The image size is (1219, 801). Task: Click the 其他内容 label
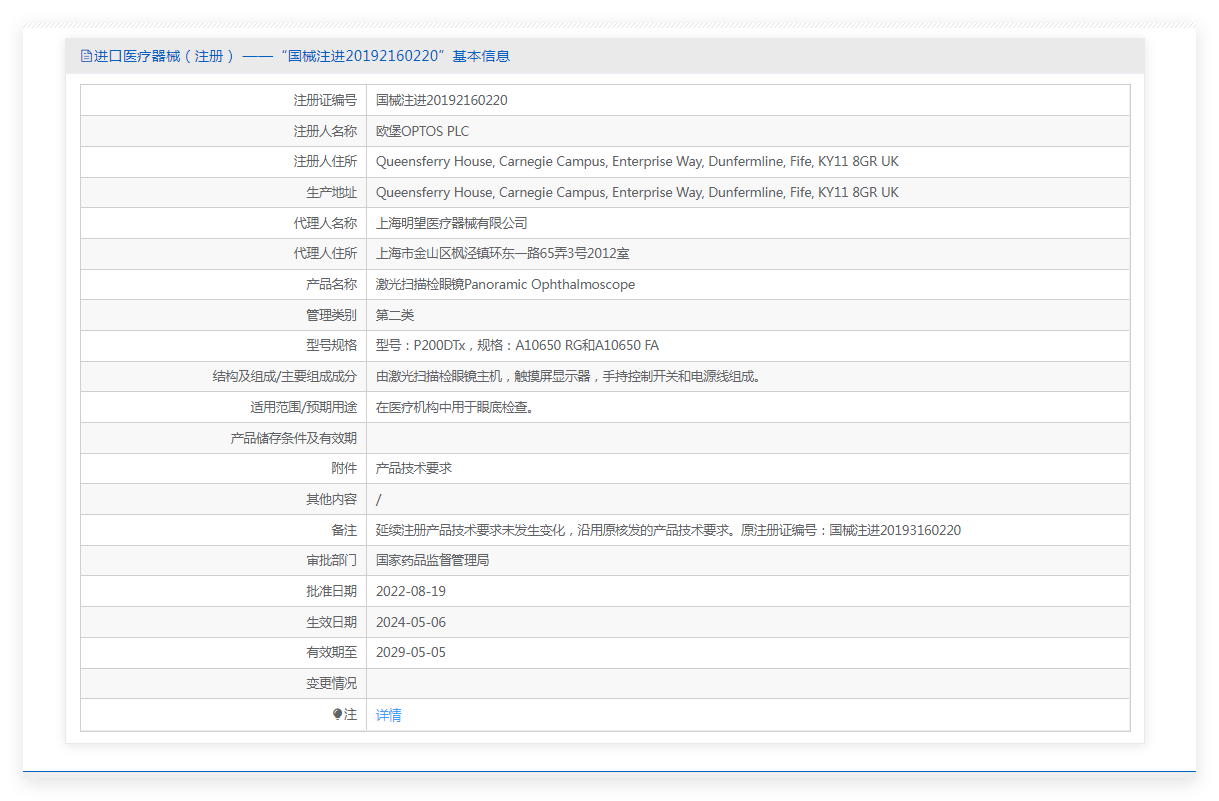(331, 499)
